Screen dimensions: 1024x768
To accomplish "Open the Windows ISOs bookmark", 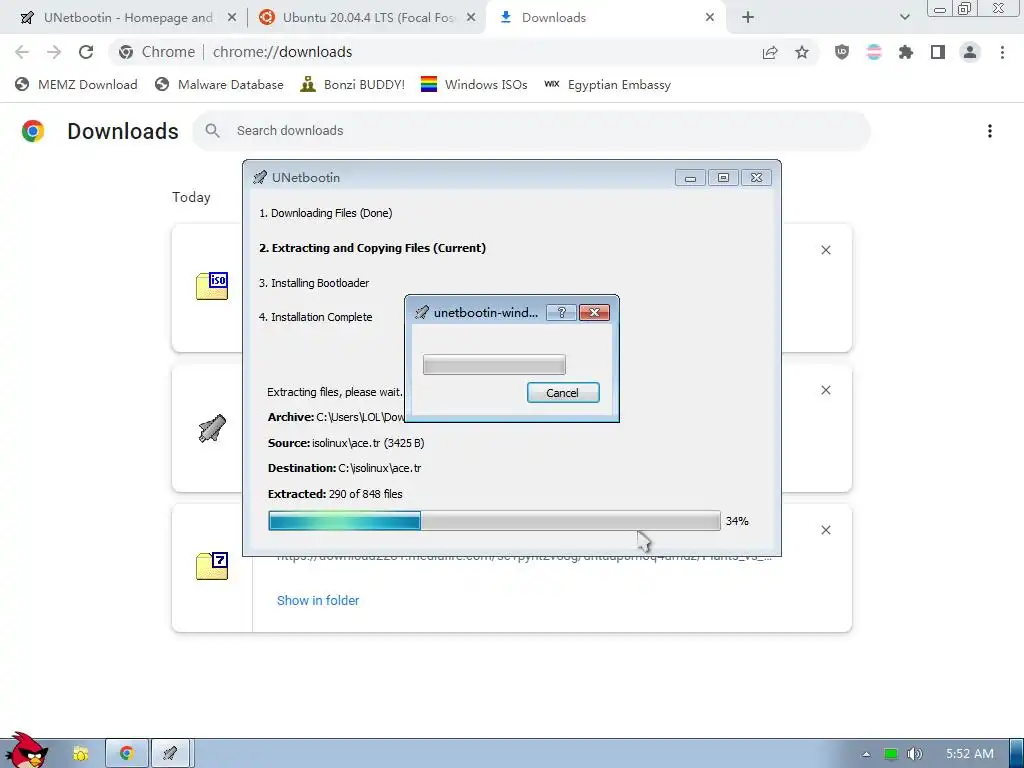I will tap(474, 84).
